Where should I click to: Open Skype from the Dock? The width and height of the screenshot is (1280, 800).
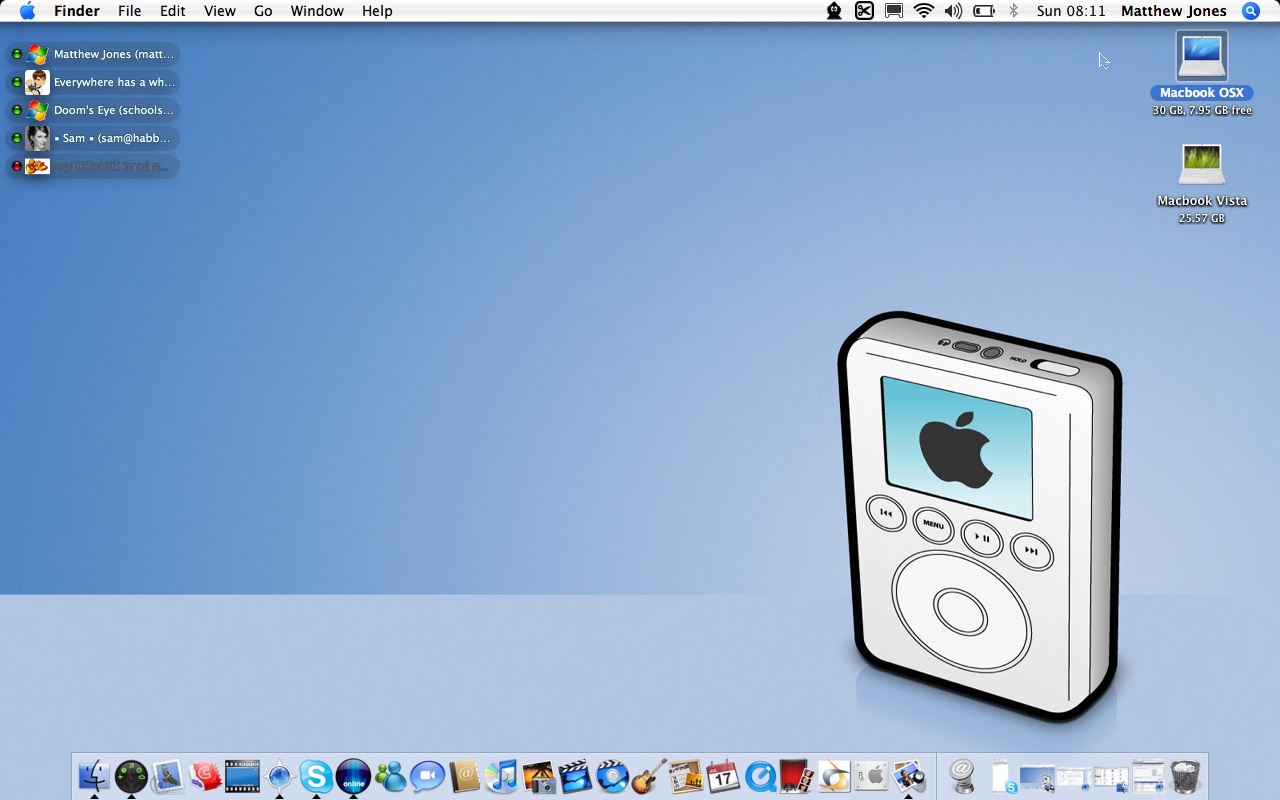coord(316,776)
